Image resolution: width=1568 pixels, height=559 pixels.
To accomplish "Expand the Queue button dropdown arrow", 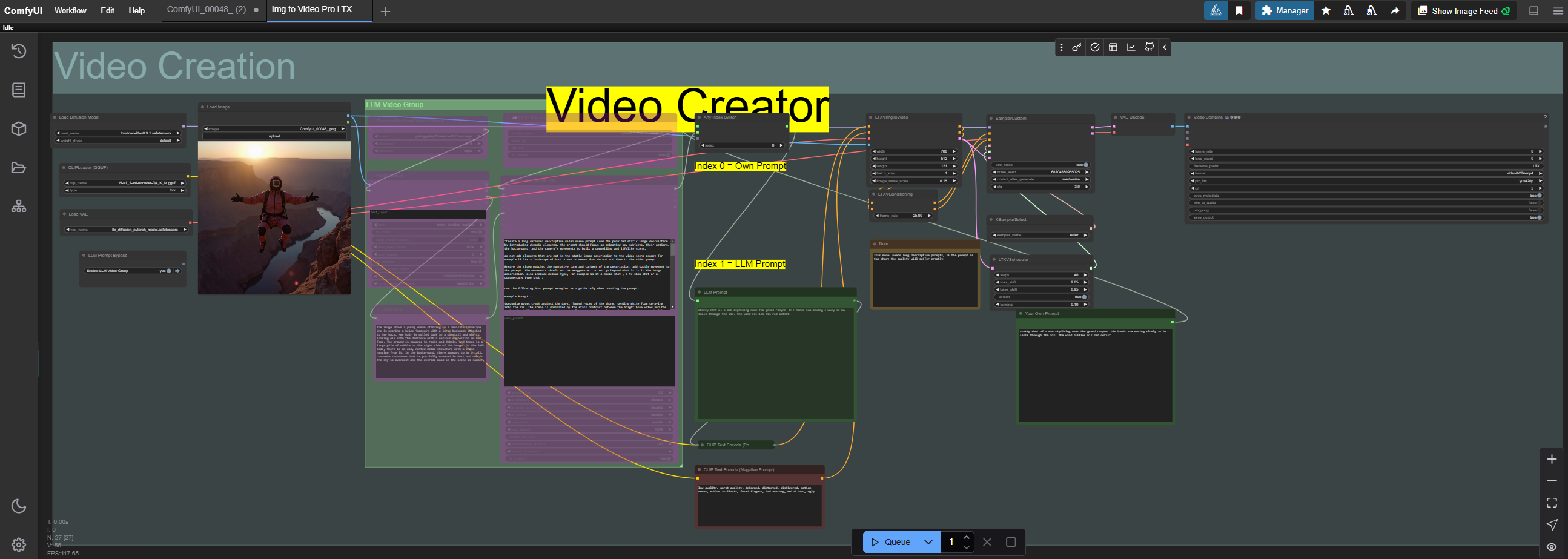I will click(928, 542).
